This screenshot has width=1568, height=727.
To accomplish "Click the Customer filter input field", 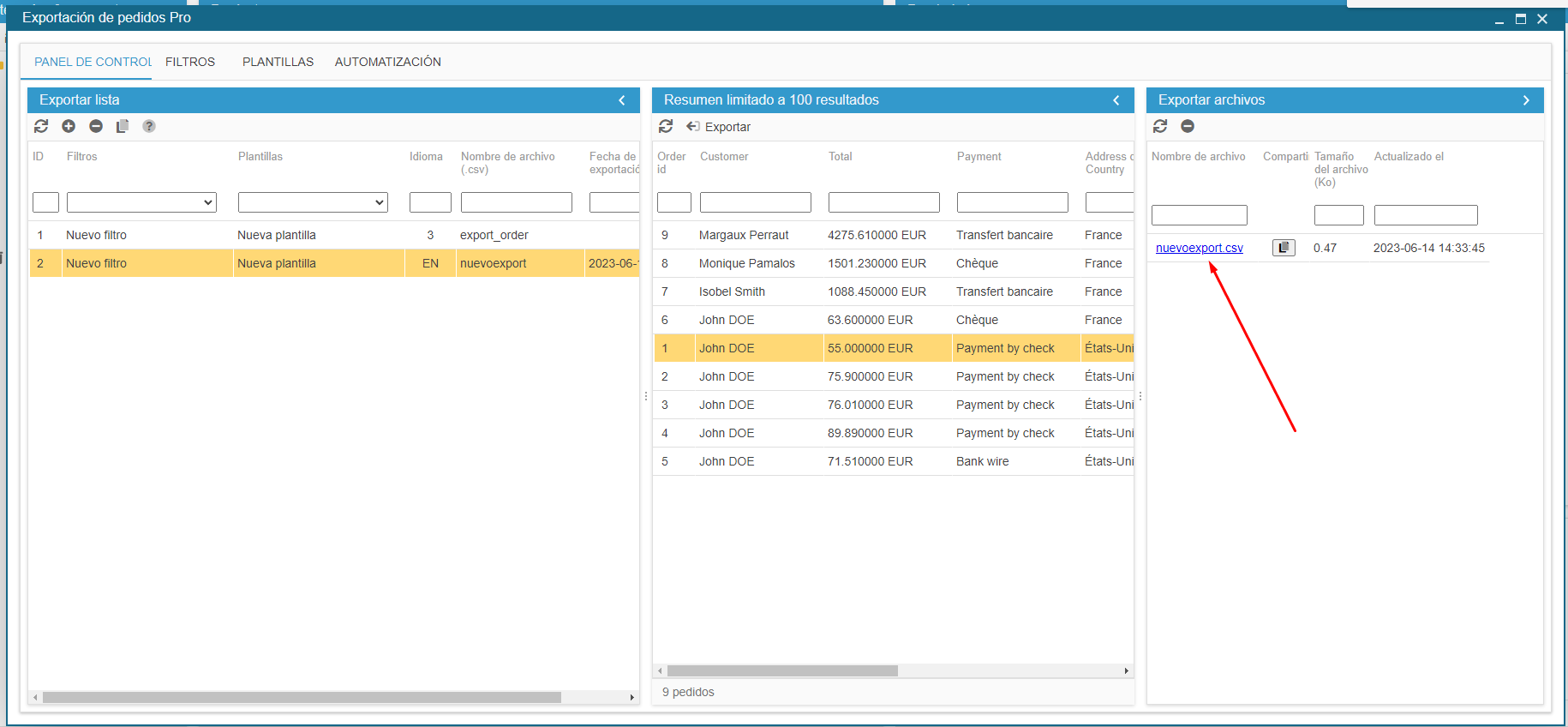I will 755,202.
